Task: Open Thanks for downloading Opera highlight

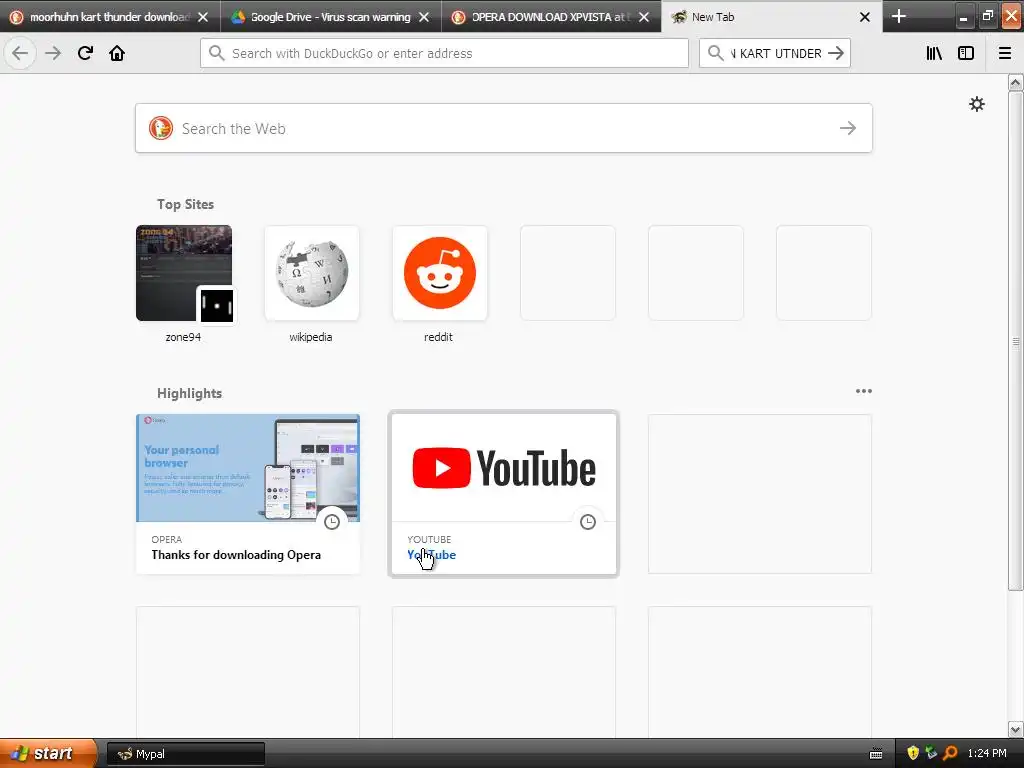Action: [248, 494]
